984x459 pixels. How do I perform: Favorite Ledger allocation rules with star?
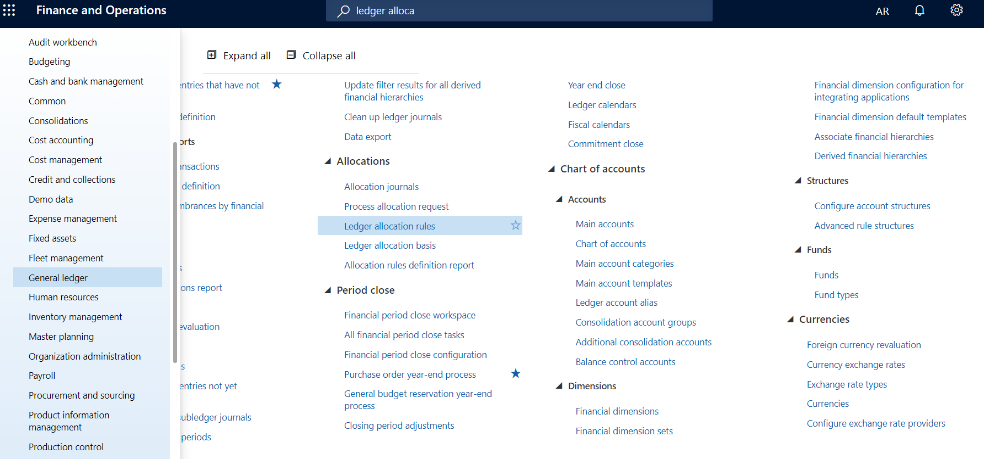(x=515, y=226)
